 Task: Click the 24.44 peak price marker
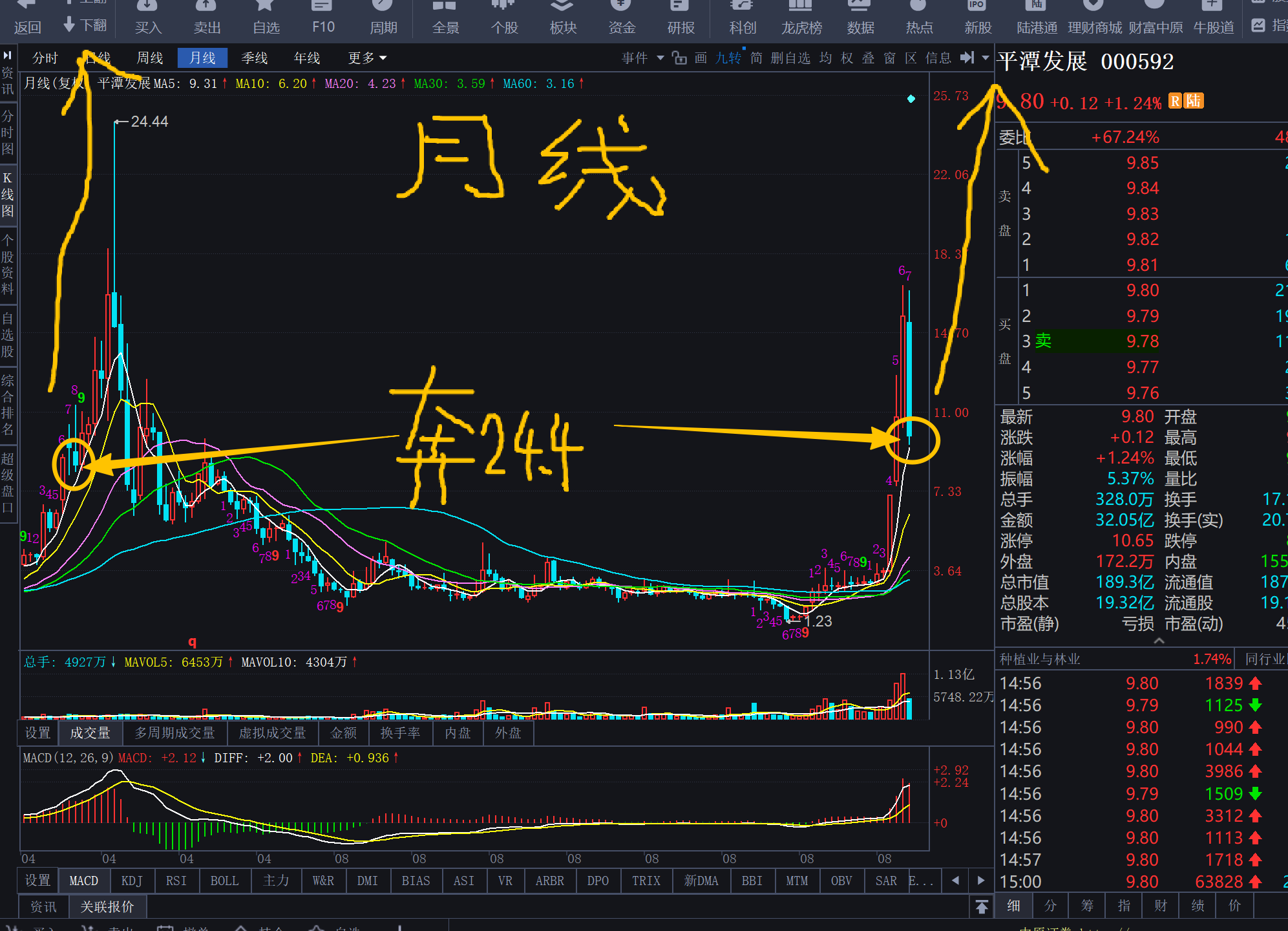click(149, 122)
